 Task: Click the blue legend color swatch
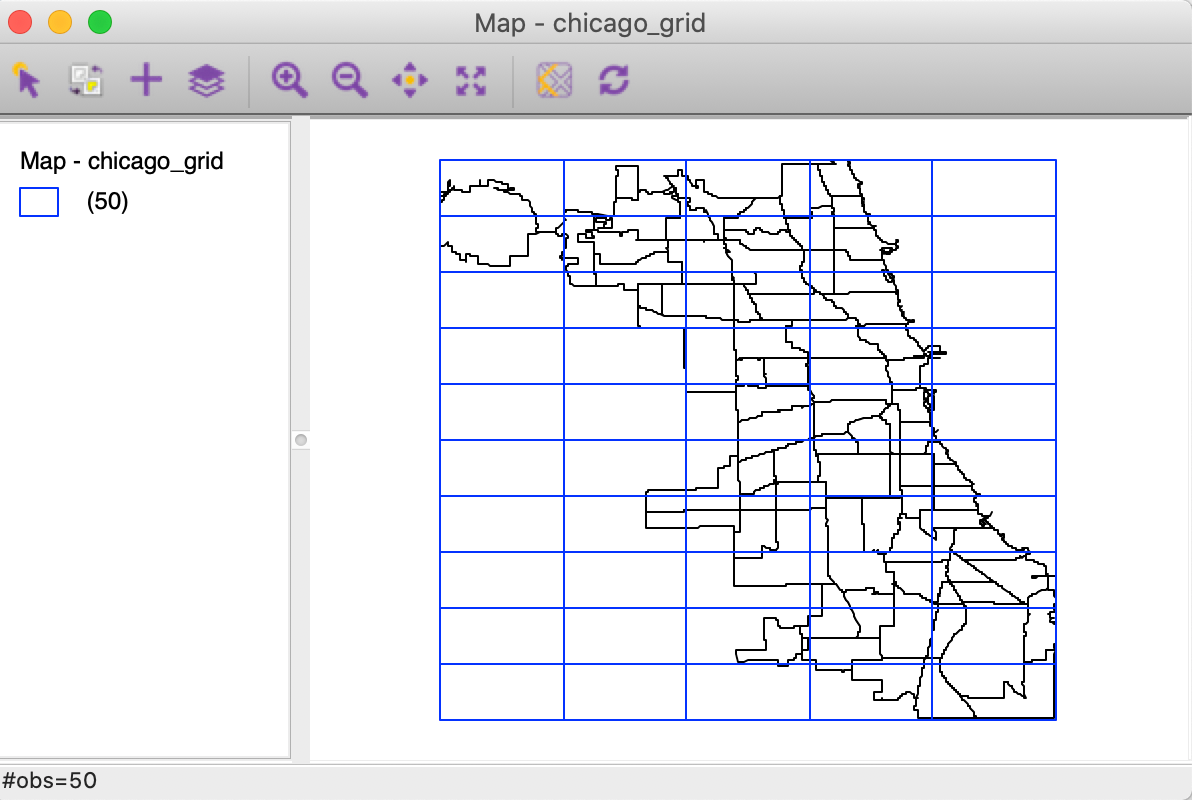coord(38,202)
